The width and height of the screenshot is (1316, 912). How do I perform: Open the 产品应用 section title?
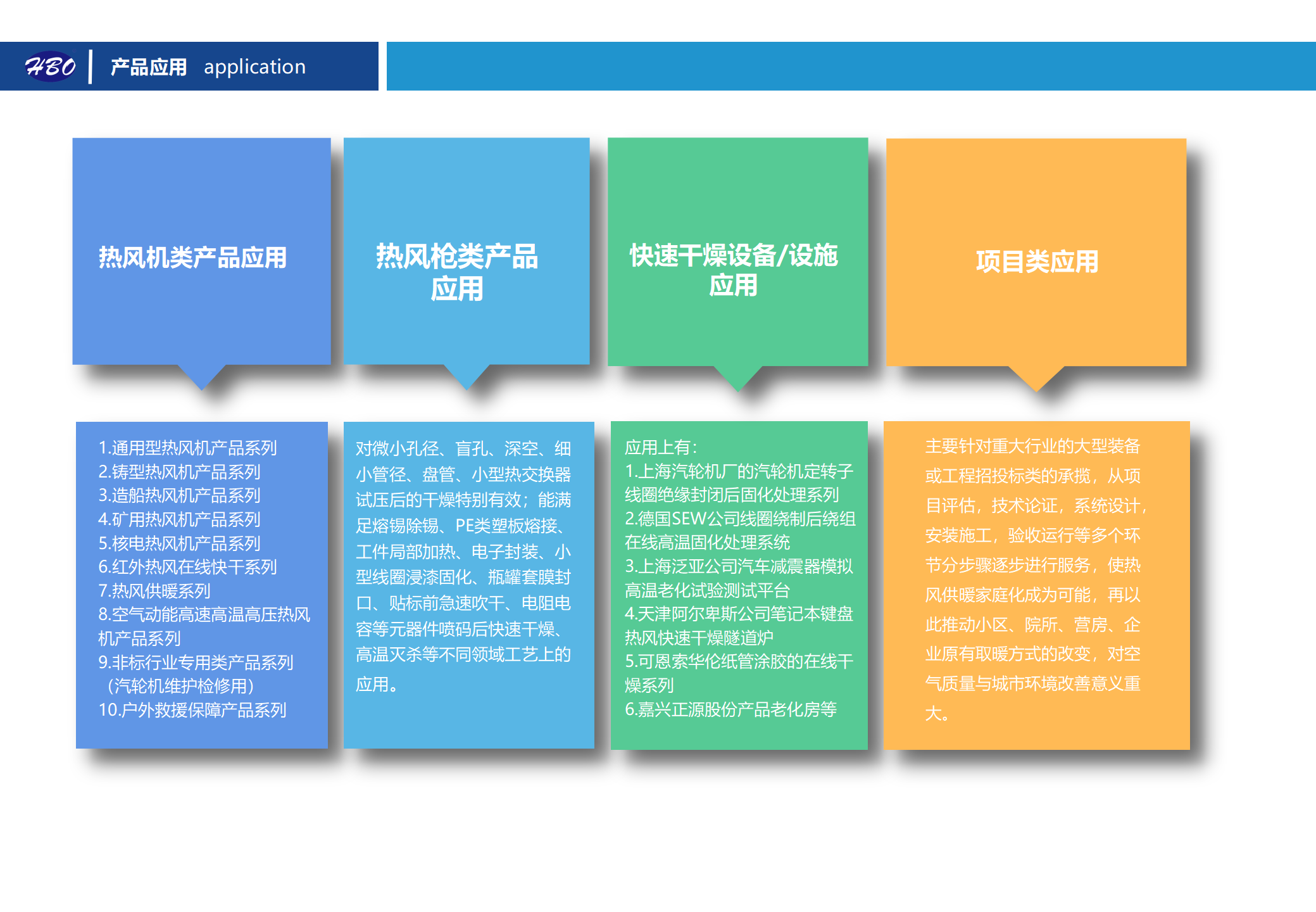(148, 66)
